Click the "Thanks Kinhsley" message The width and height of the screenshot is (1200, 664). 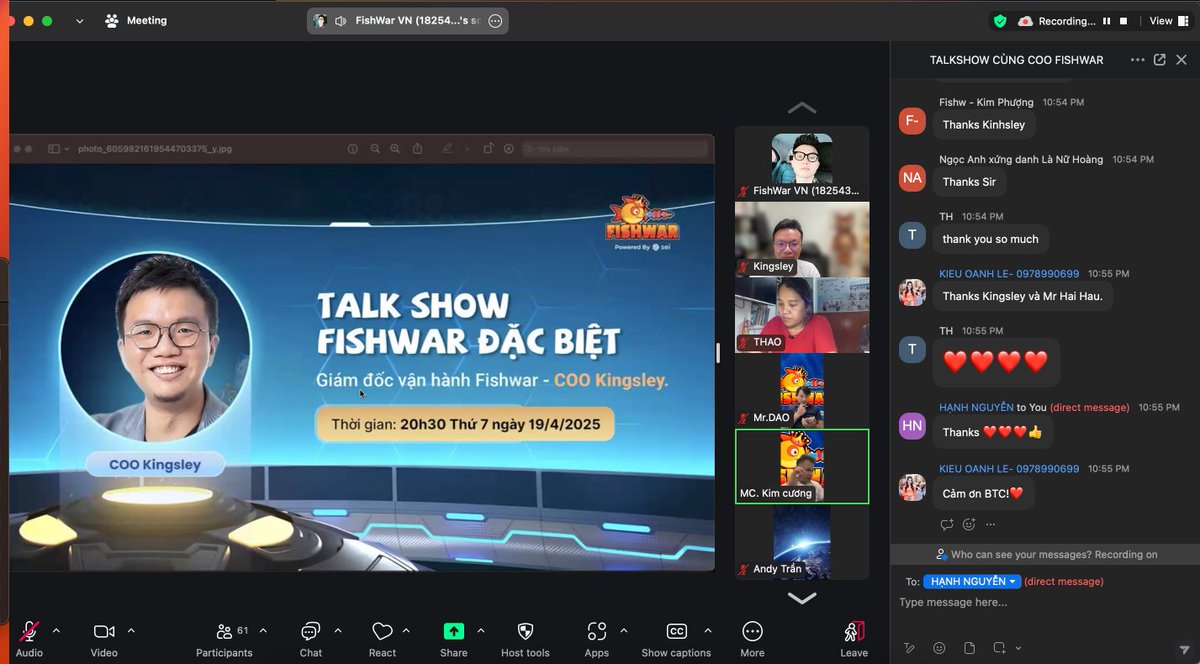click(x=983, y=125)
